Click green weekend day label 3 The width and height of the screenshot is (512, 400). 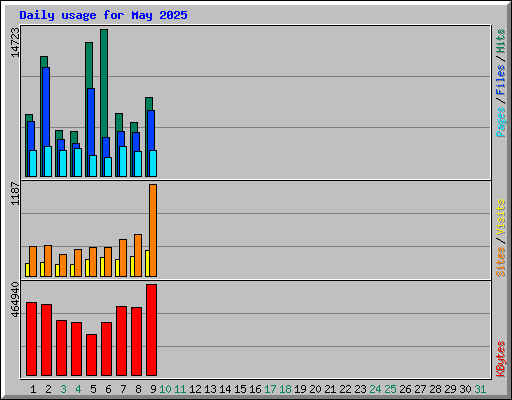63,389
